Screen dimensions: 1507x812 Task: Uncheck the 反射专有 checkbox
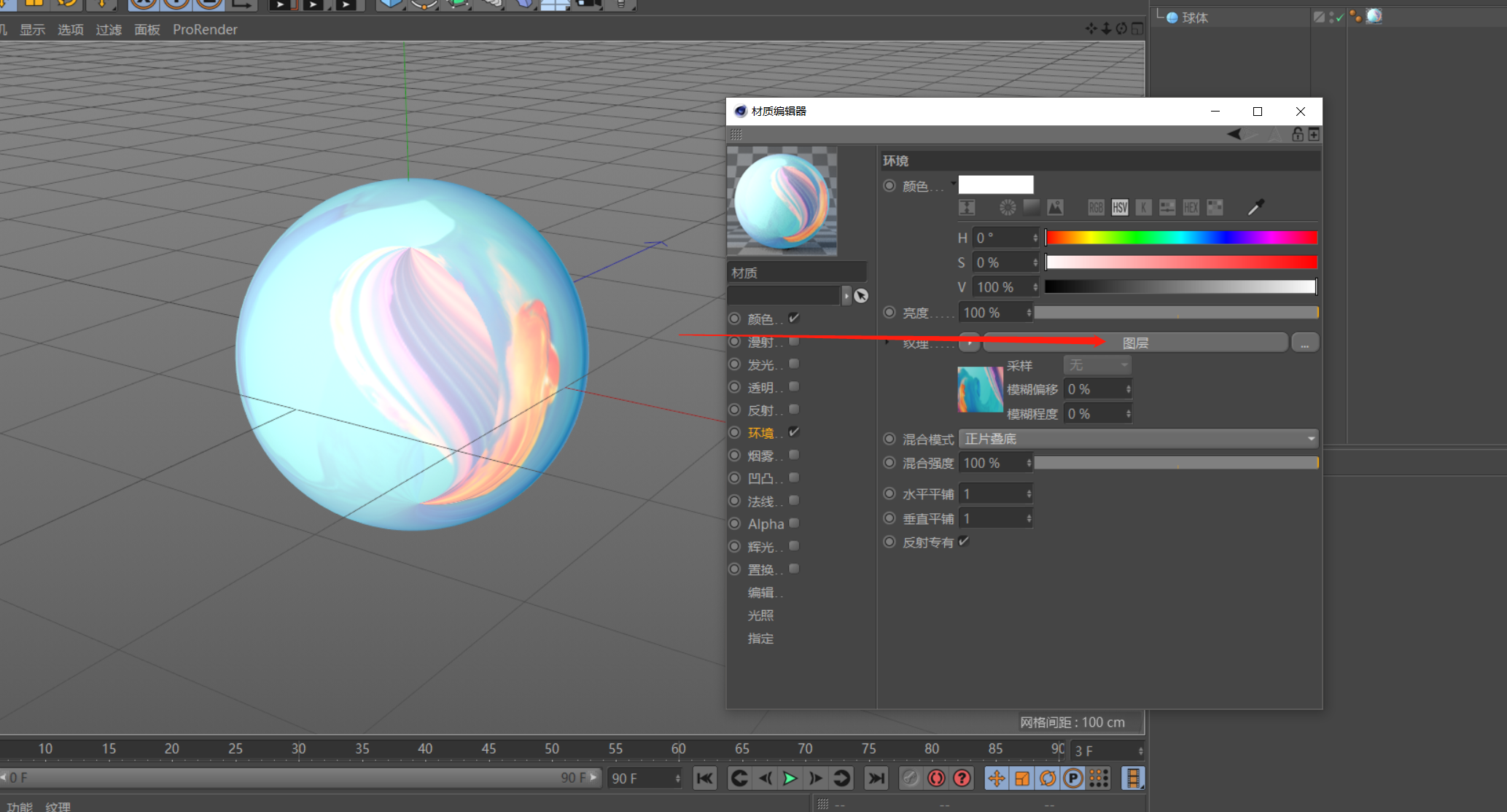pos(964,542)
